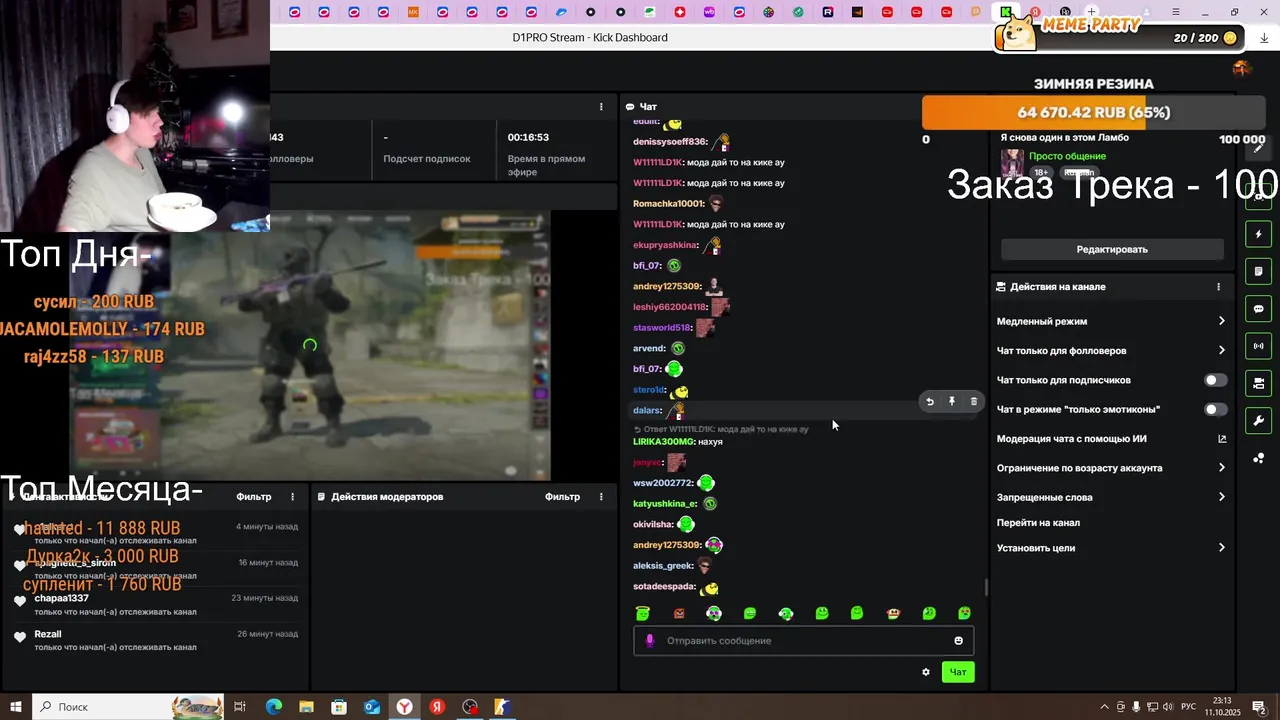
Task: Select the active Kick browser tab
Action: 1006,12
